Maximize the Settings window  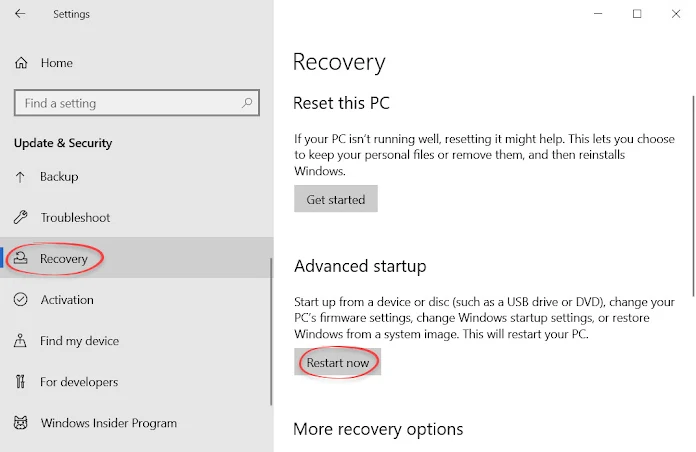(637, 14)
